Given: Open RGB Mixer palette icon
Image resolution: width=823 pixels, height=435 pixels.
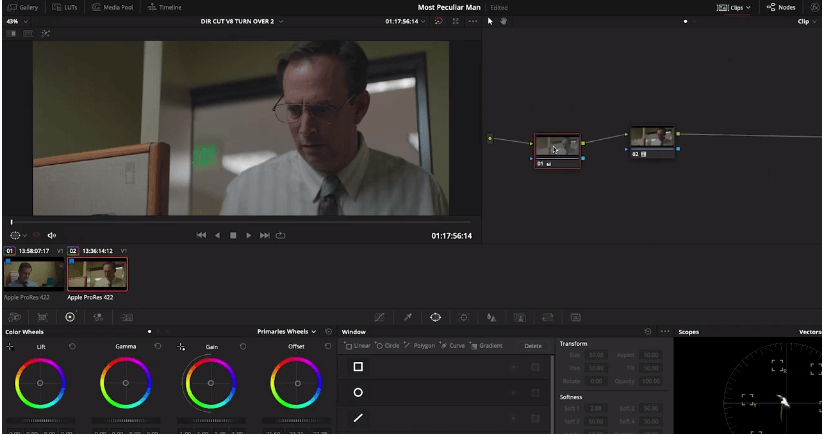Looking at the screenshot, I should click(x=98, y=317).
